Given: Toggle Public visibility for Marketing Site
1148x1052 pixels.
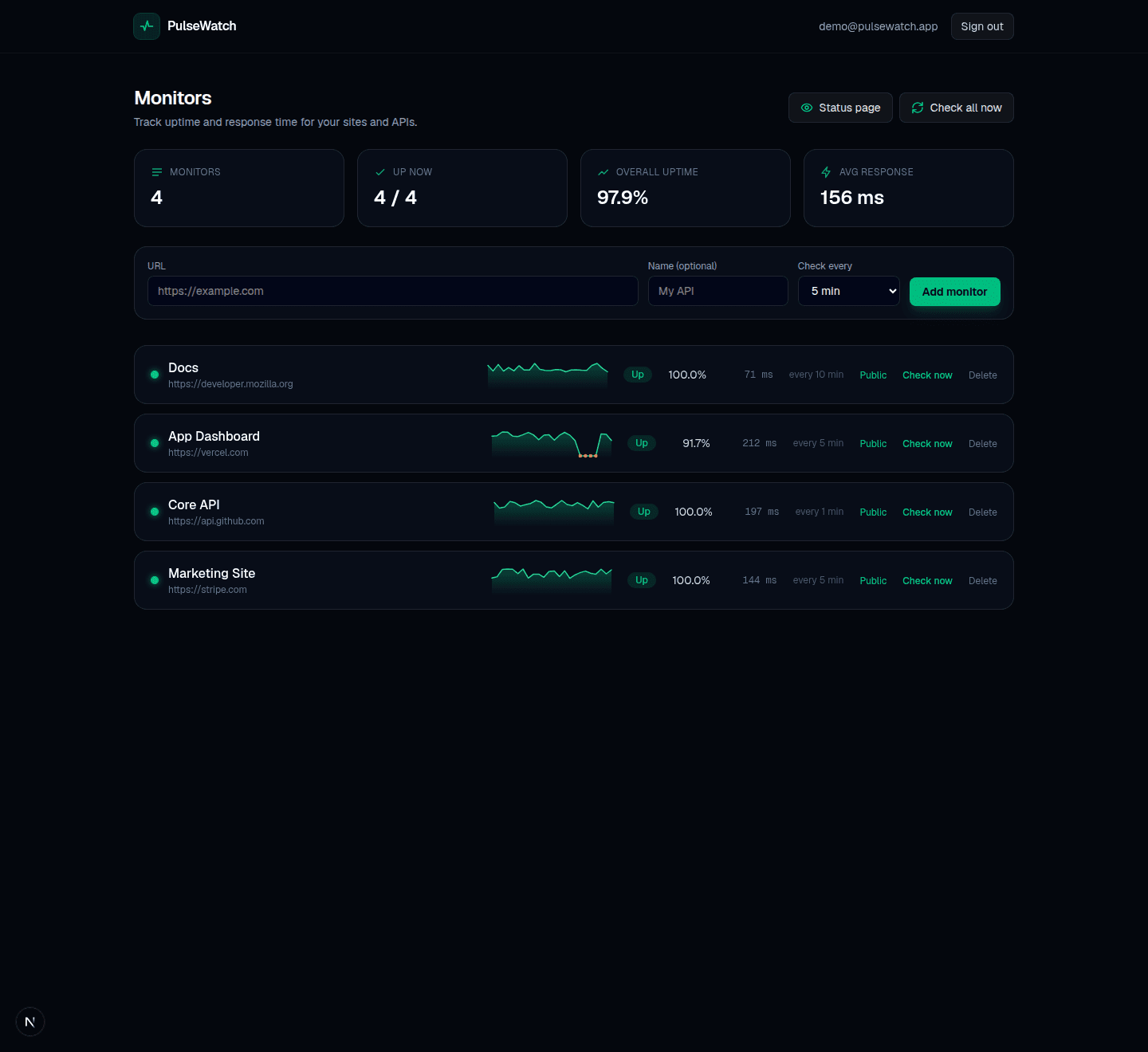Looking at the screenshot, I should (873, 581).
